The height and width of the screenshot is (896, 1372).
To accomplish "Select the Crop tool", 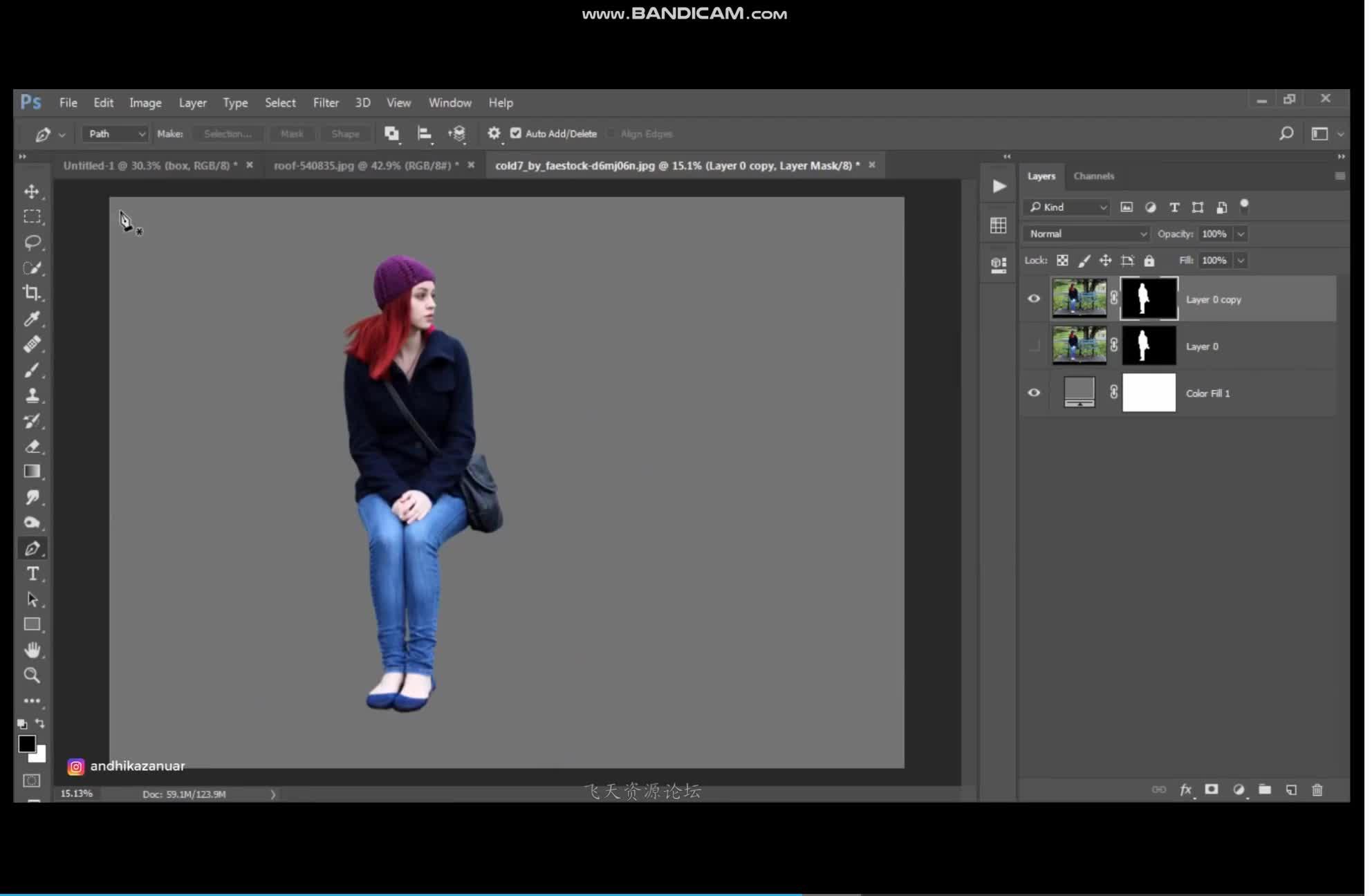I will click(32, 293).
